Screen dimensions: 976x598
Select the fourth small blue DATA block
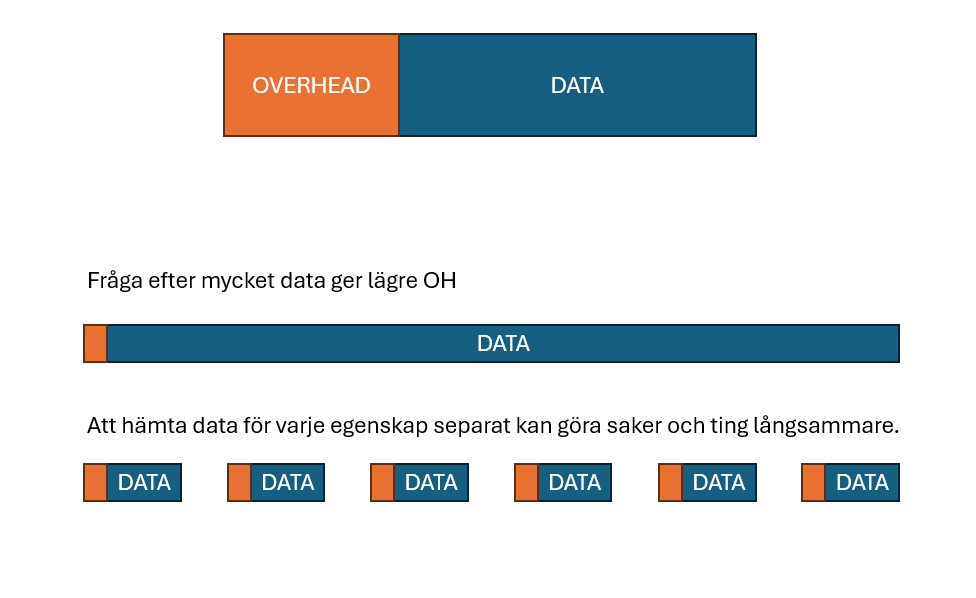pos(574,482)
